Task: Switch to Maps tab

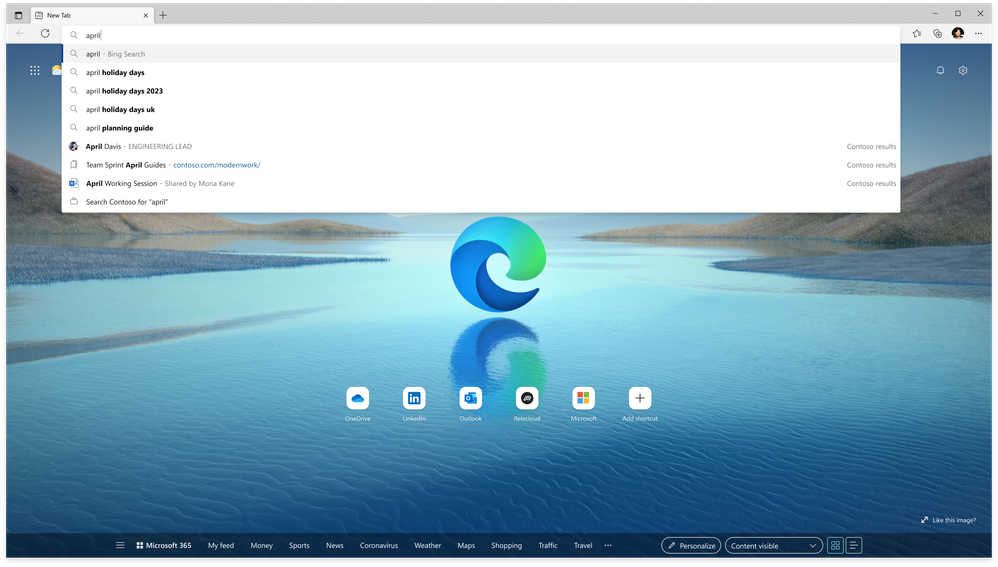Action: point(466,545)
